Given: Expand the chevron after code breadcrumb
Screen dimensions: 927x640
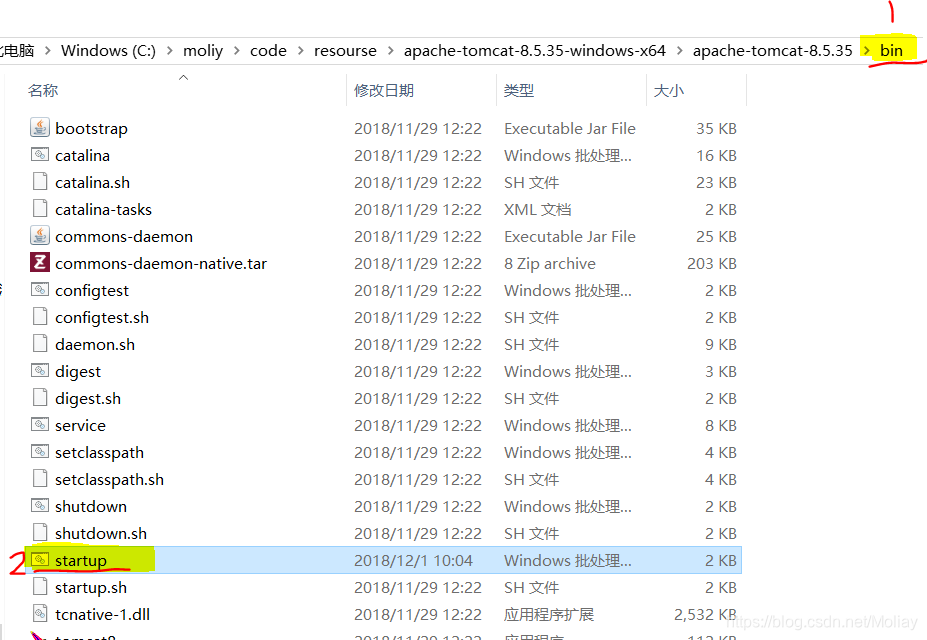Looking at the screenshot, I should point(300,51).
